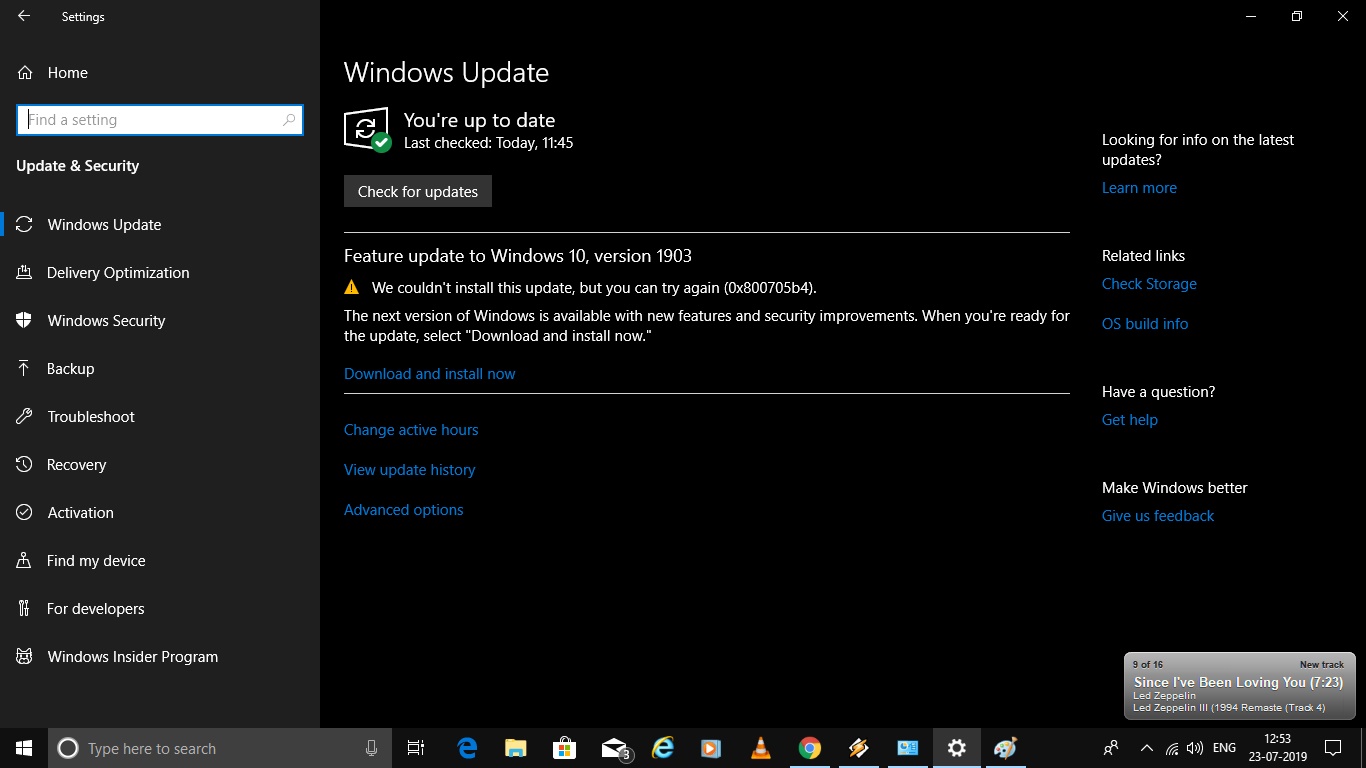The height and width of the screenshot is (768, 1366).
Task: Open Advanced options link
Action: [404, 510]
